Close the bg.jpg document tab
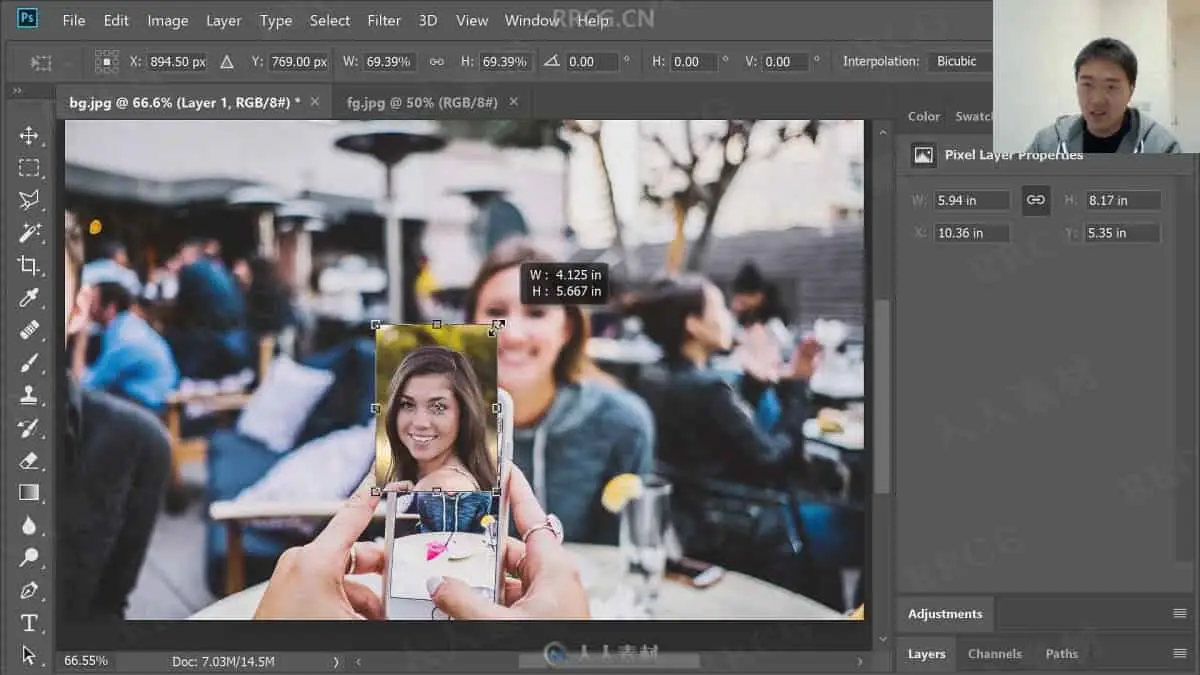Viewport: 1200px width, 675px height. pyautogui.click(x=315, y=102)
